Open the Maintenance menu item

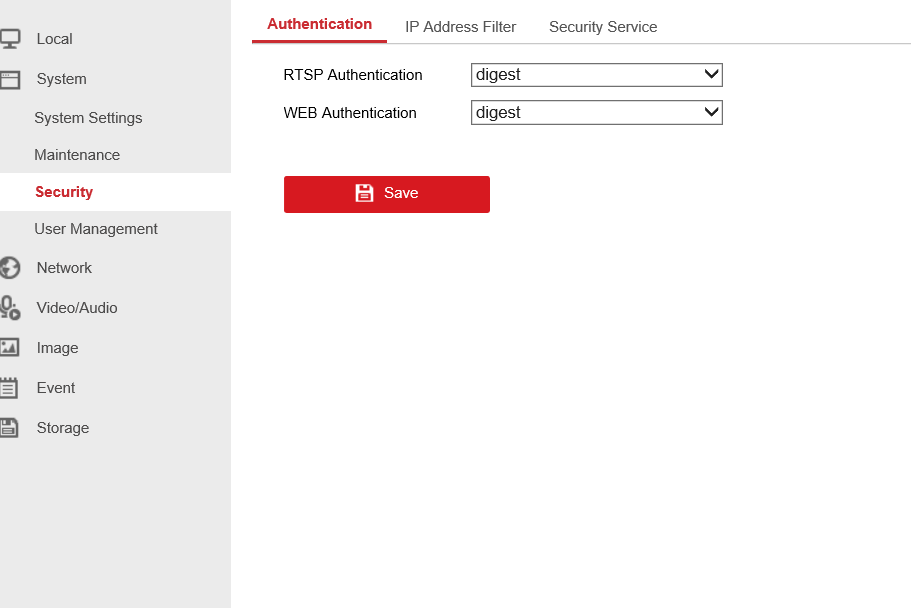point(77,155)
